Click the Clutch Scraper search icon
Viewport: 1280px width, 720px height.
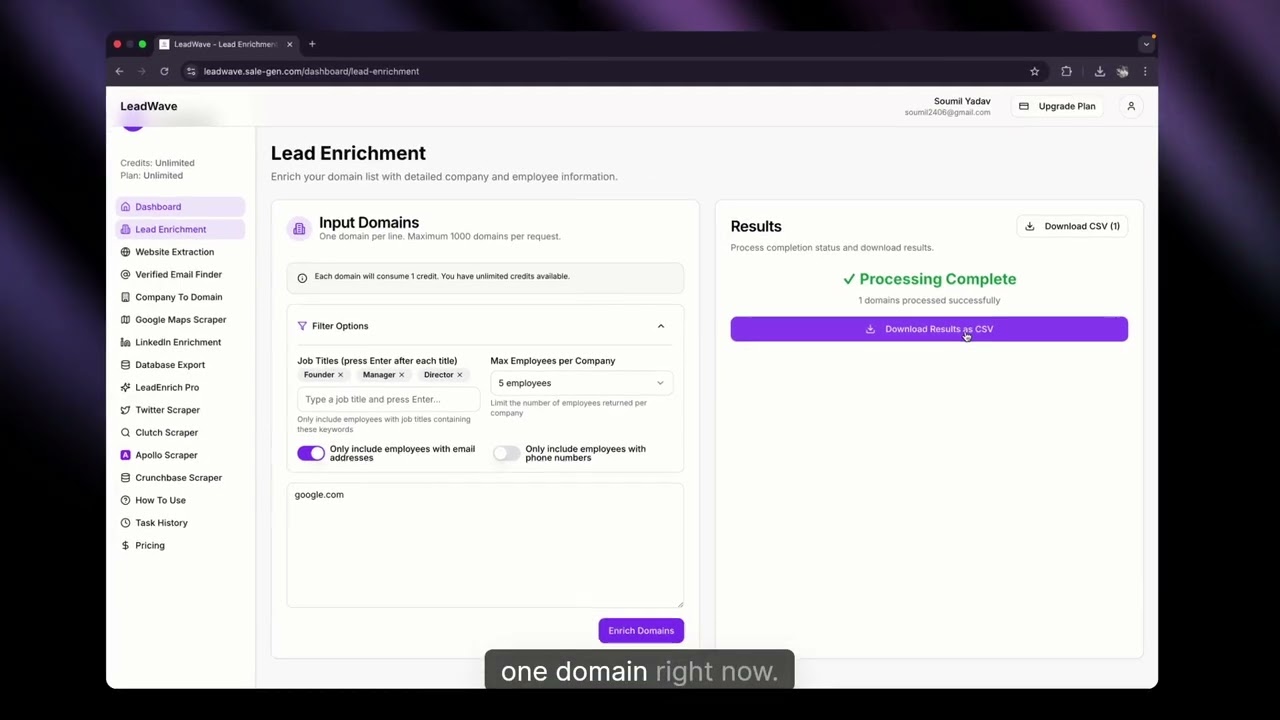(x=125, y=432)
